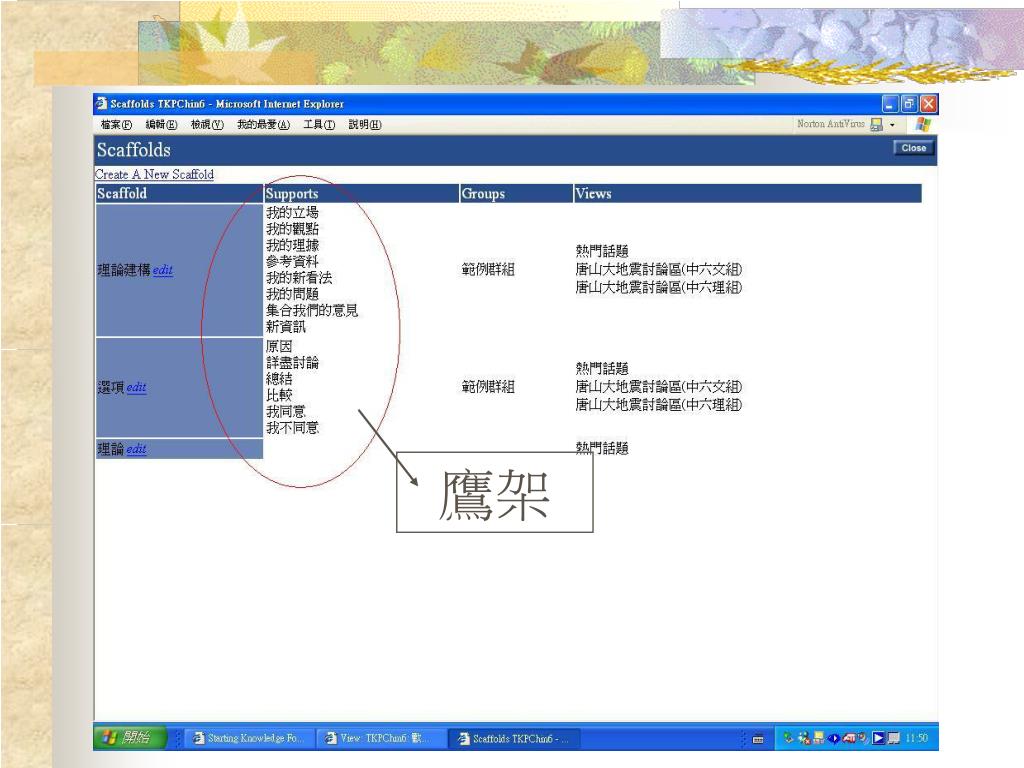Click the taskbar keyboard language bar icon
Screen dimensions: 1024x768
click(x=758, y=739)
